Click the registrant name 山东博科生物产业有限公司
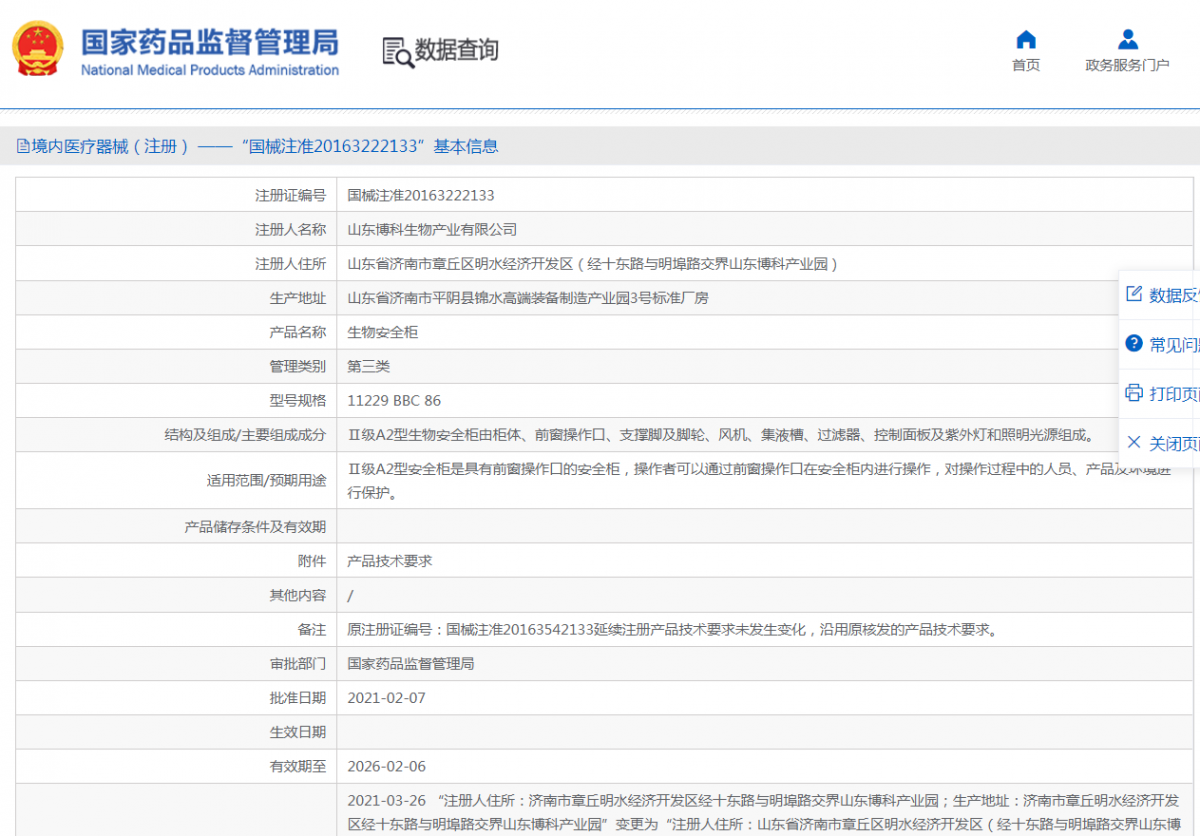Image resolution: width=1200 pixels, height=836 pixels. point(432,229)
